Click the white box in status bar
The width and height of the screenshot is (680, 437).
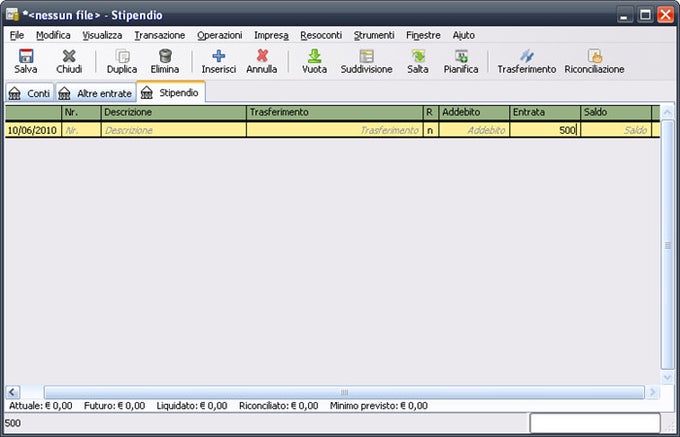[x=595, y=423]
